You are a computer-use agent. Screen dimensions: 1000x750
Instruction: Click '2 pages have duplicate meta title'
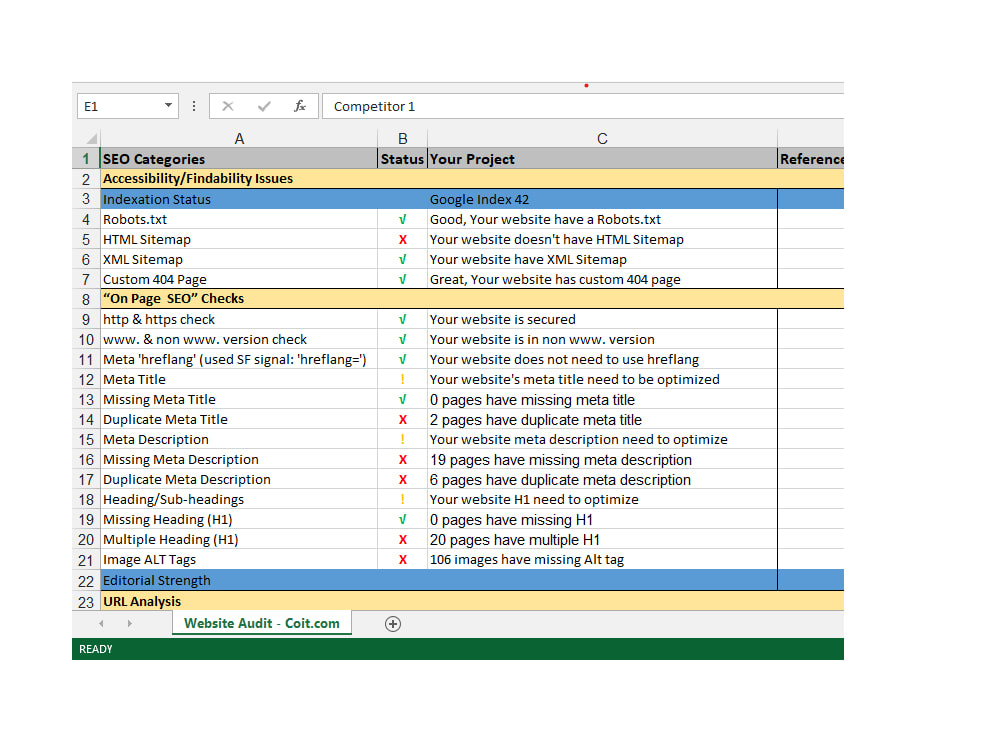click(602, 419)
